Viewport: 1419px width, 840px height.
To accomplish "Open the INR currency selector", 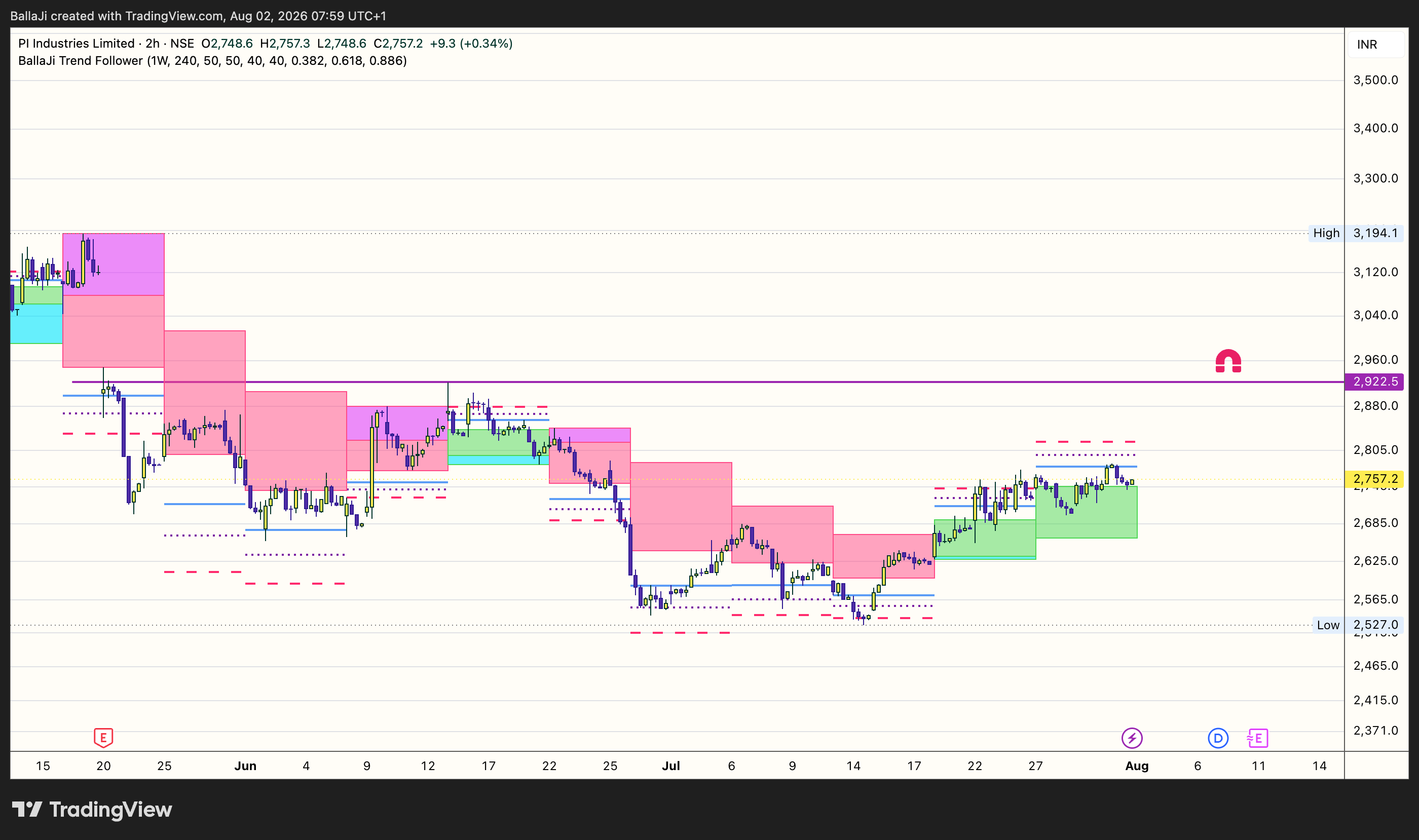I will 1375,44.
